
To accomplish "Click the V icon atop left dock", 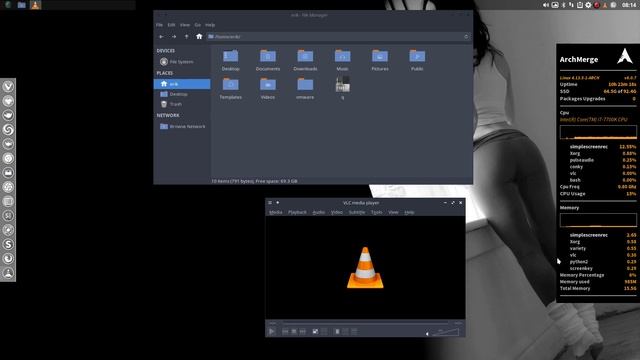I will [8, 87].
